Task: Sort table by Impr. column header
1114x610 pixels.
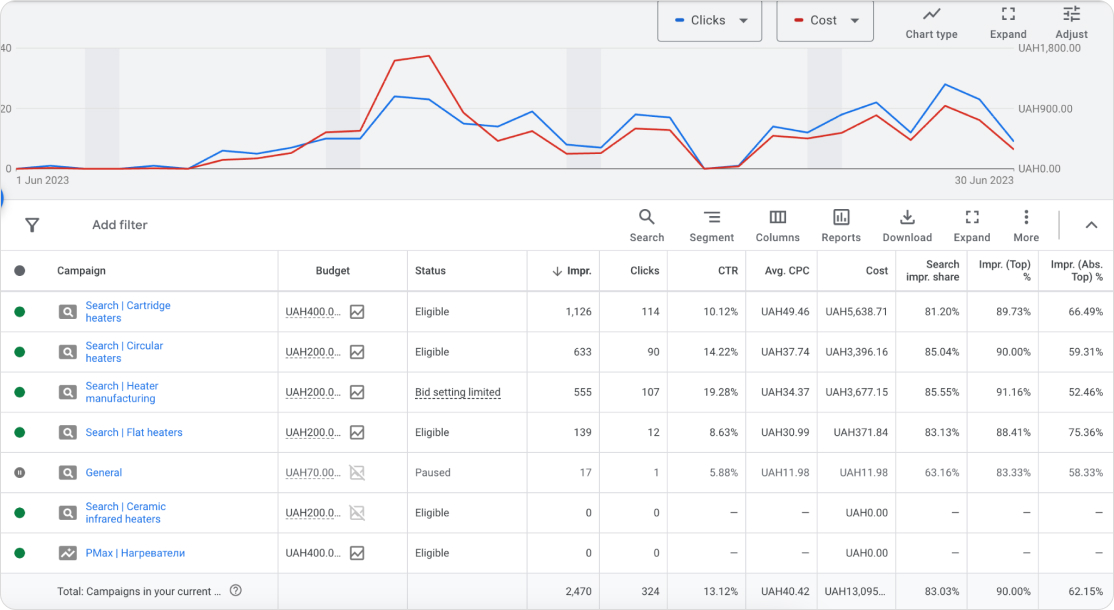Action: (571, 271)
